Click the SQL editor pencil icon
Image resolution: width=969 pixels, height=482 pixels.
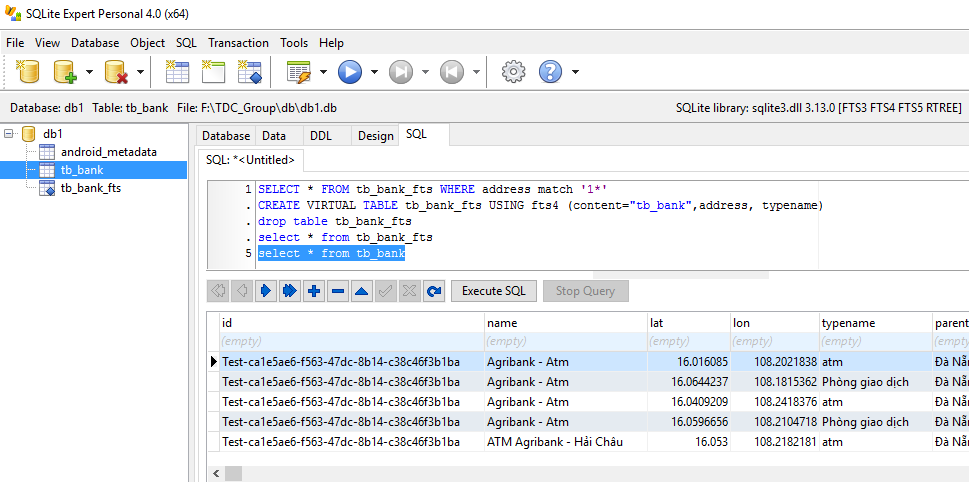(300, 72)
